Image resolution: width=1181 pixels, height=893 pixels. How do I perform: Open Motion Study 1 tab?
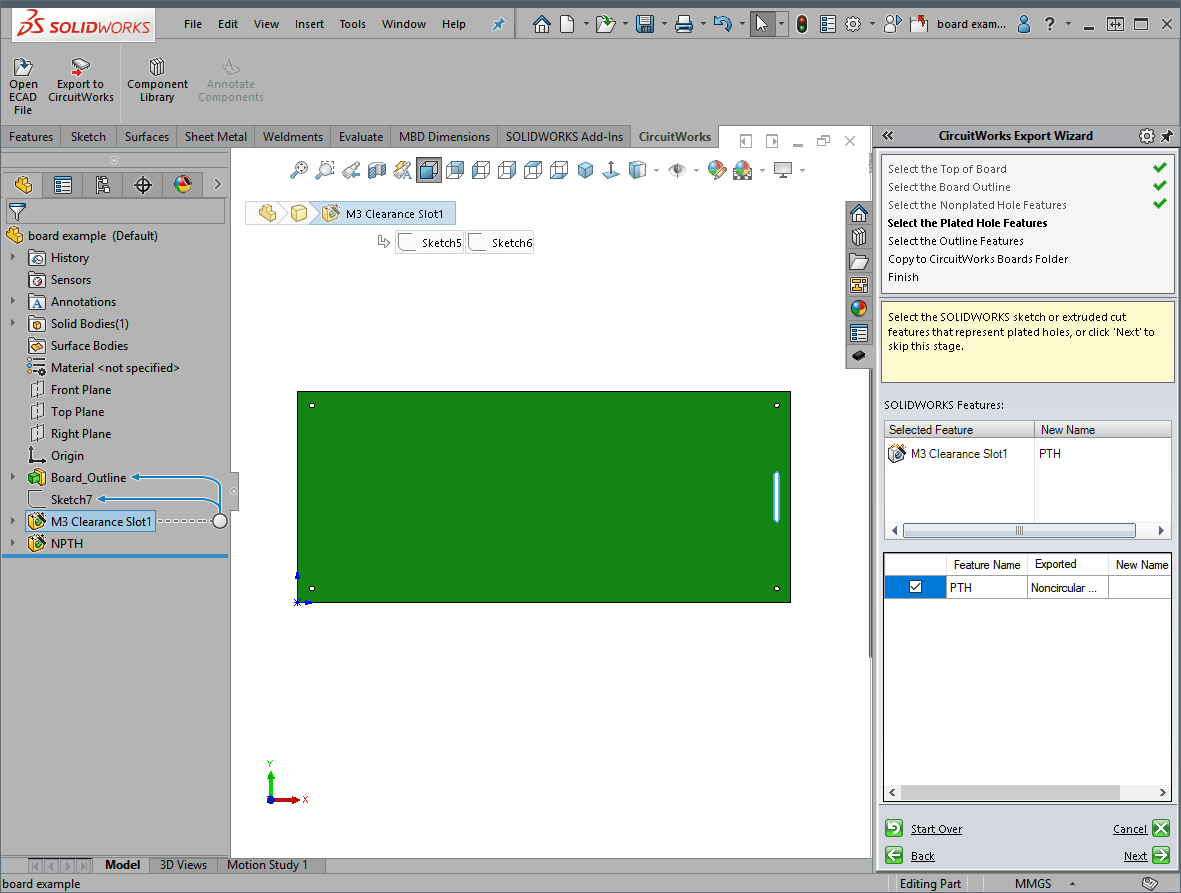click(267, 864)
